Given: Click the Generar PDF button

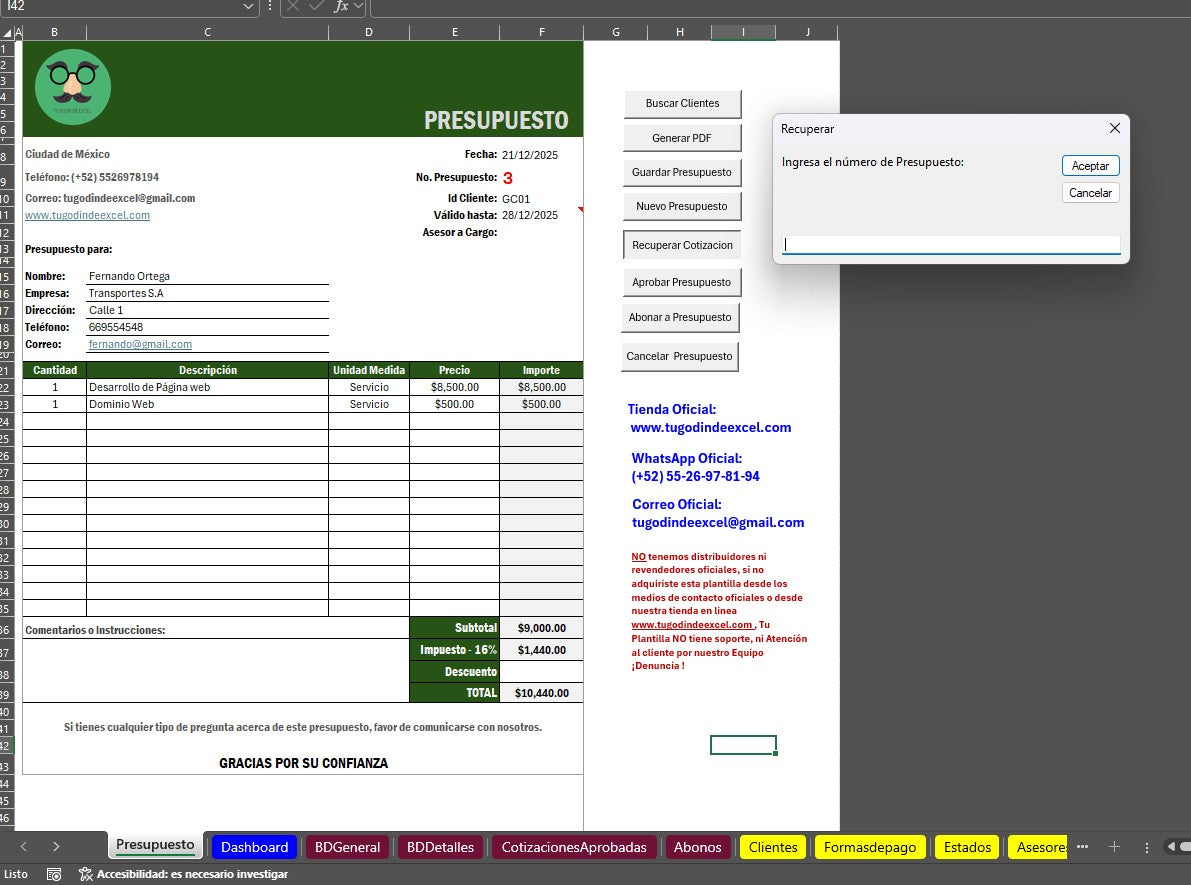Looking at the screenshot, I should 682,137.
